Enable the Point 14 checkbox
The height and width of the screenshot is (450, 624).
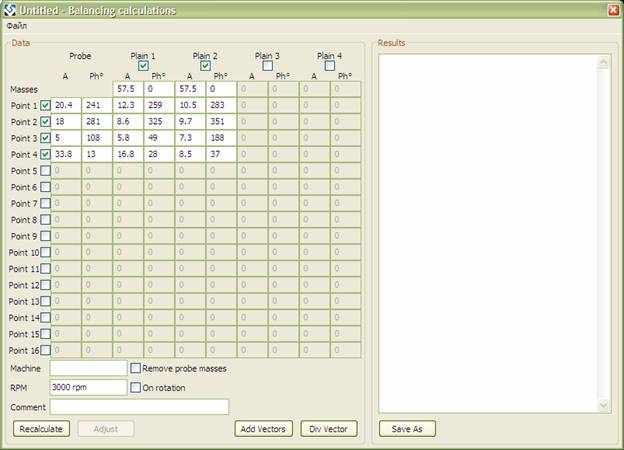45,318
